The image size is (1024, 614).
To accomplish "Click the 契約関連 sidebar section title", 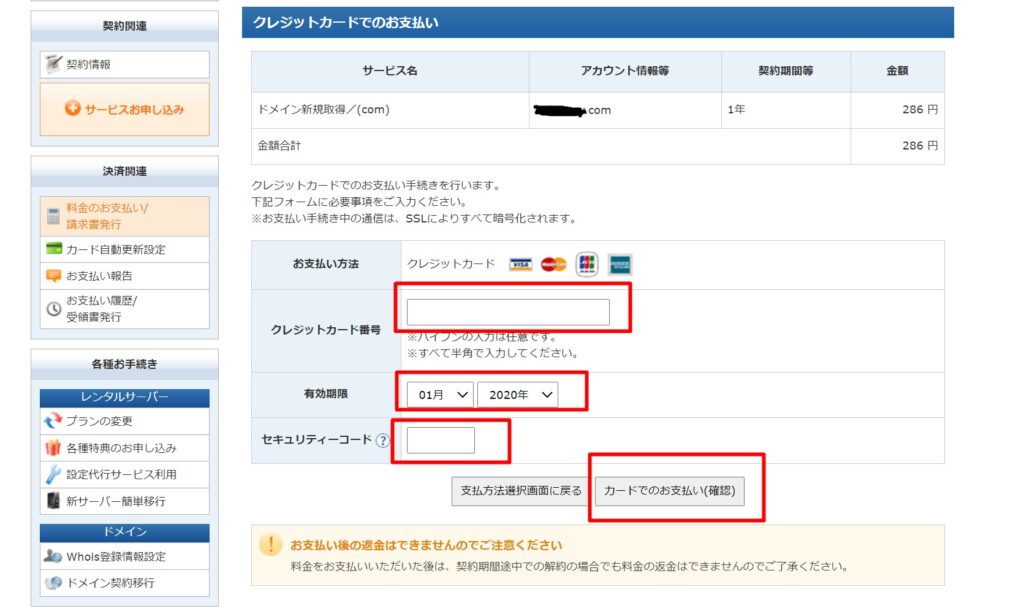I will coord(125,26).
